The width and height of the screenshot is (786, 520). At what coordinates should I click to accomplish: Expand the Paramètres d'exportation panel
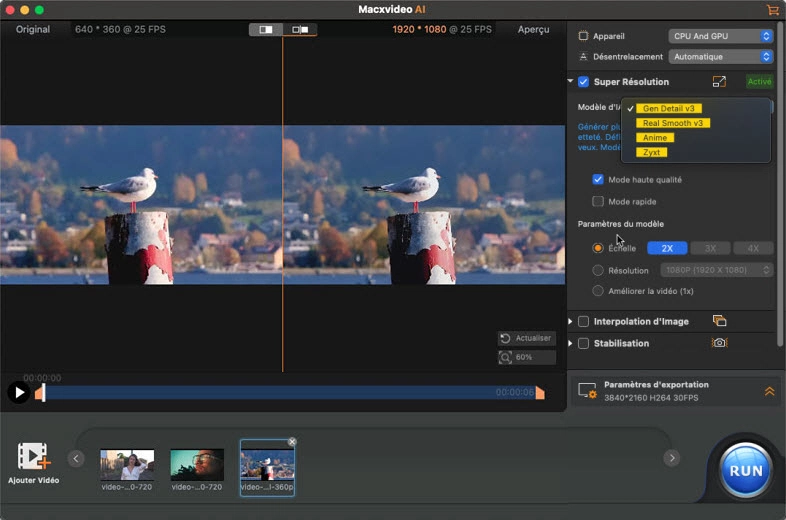point(769,391)
